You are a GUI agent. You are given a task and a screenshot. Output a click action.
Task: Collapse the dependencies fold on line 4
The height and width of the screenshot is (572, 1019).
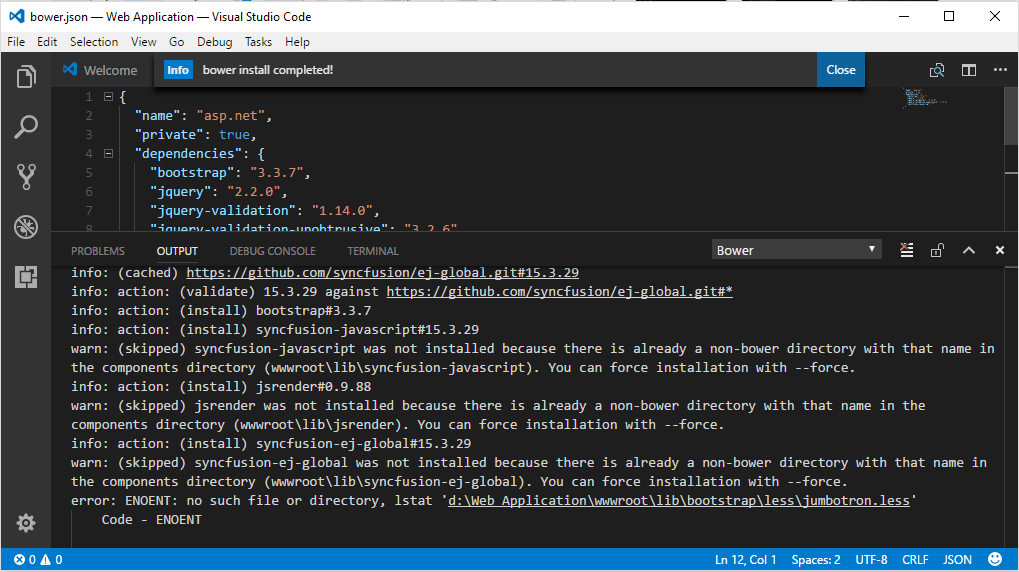click(109, 154)
